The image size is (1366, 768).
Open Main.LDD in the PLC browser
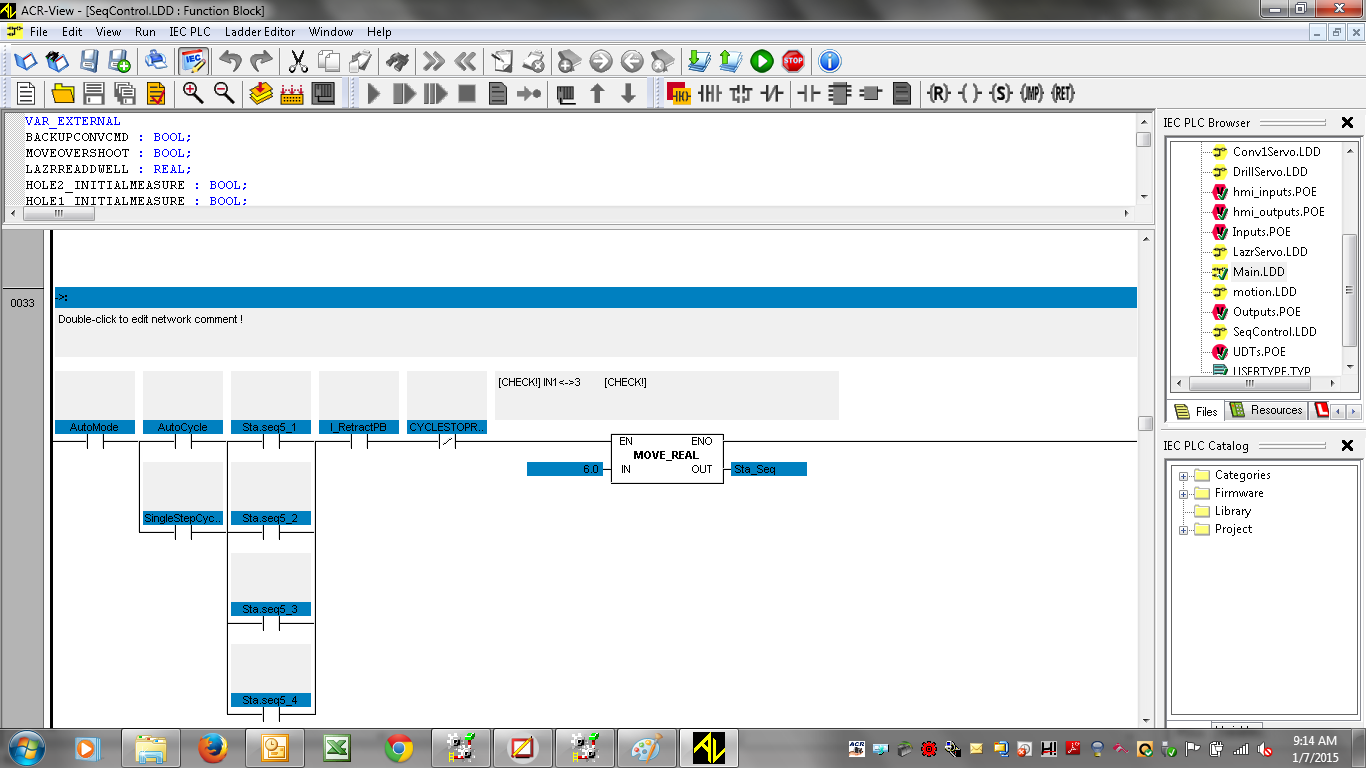pos(1258,272)
